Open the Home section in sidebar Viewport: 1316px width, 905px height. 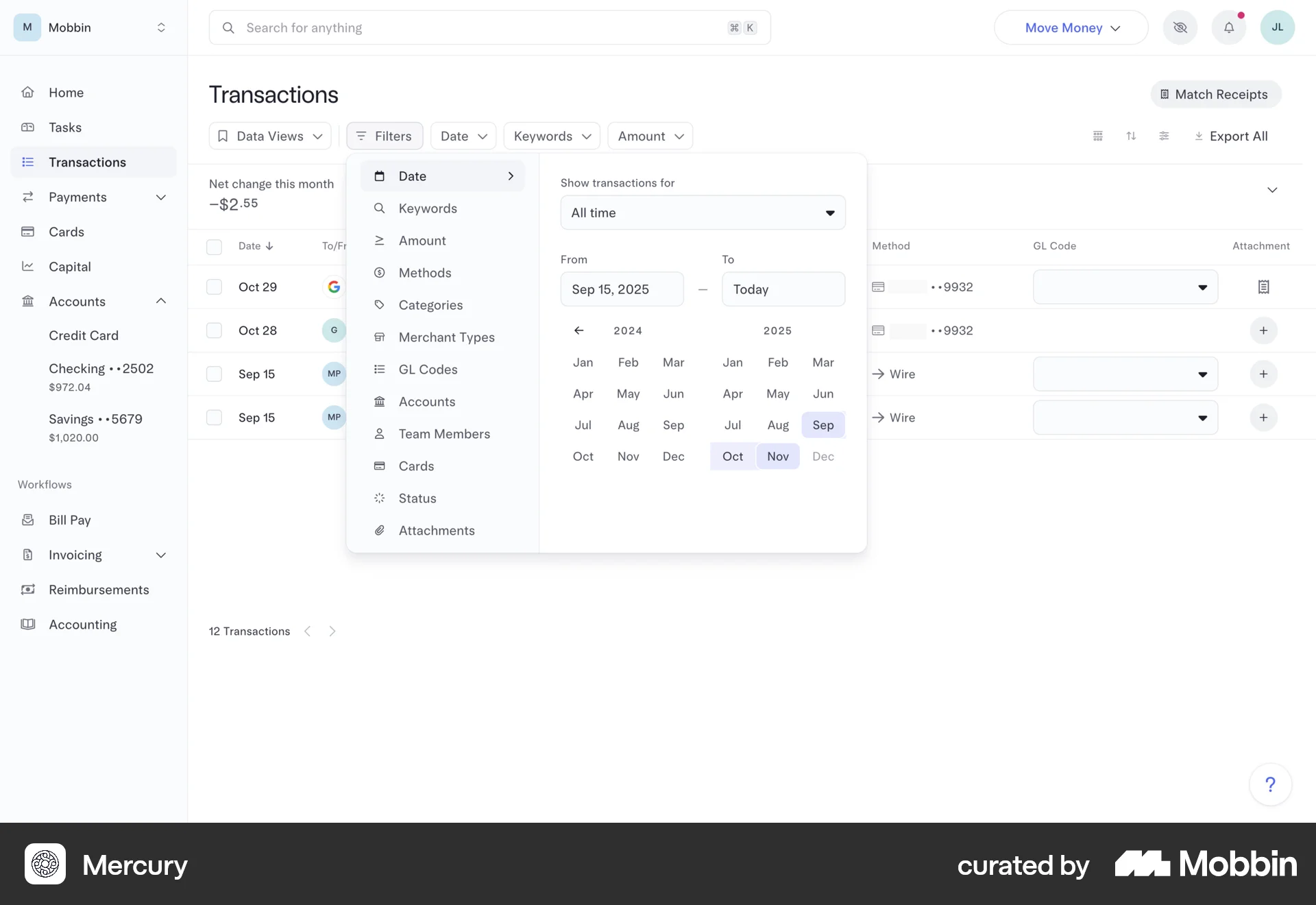point(66,92)
